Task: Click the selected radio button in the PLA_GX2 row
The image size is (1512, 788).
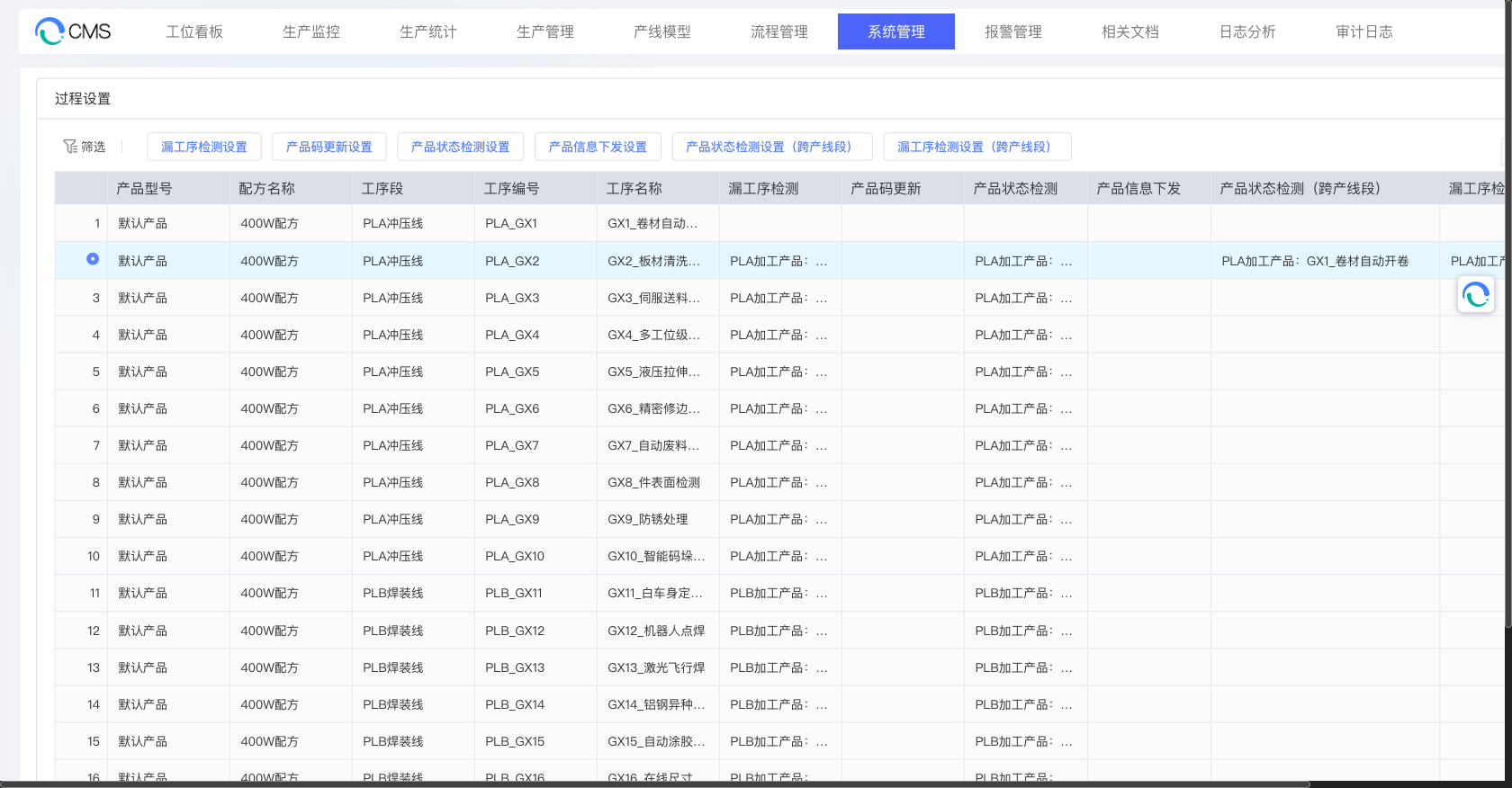Action: (x=93, y=259)
